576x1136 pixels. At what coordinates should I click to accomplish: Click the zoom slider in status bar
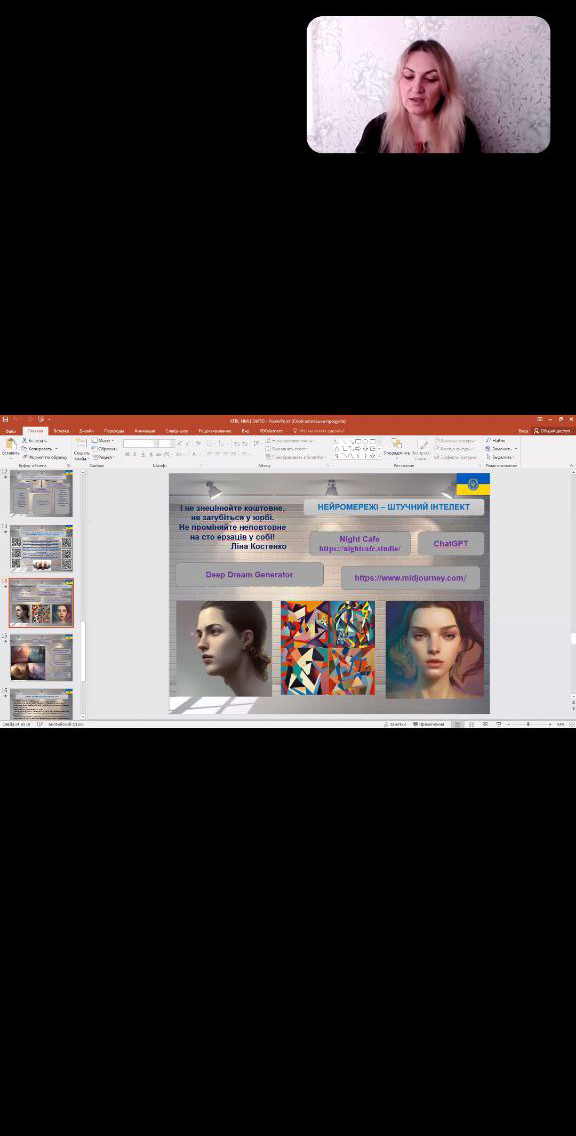coord(527,724)
